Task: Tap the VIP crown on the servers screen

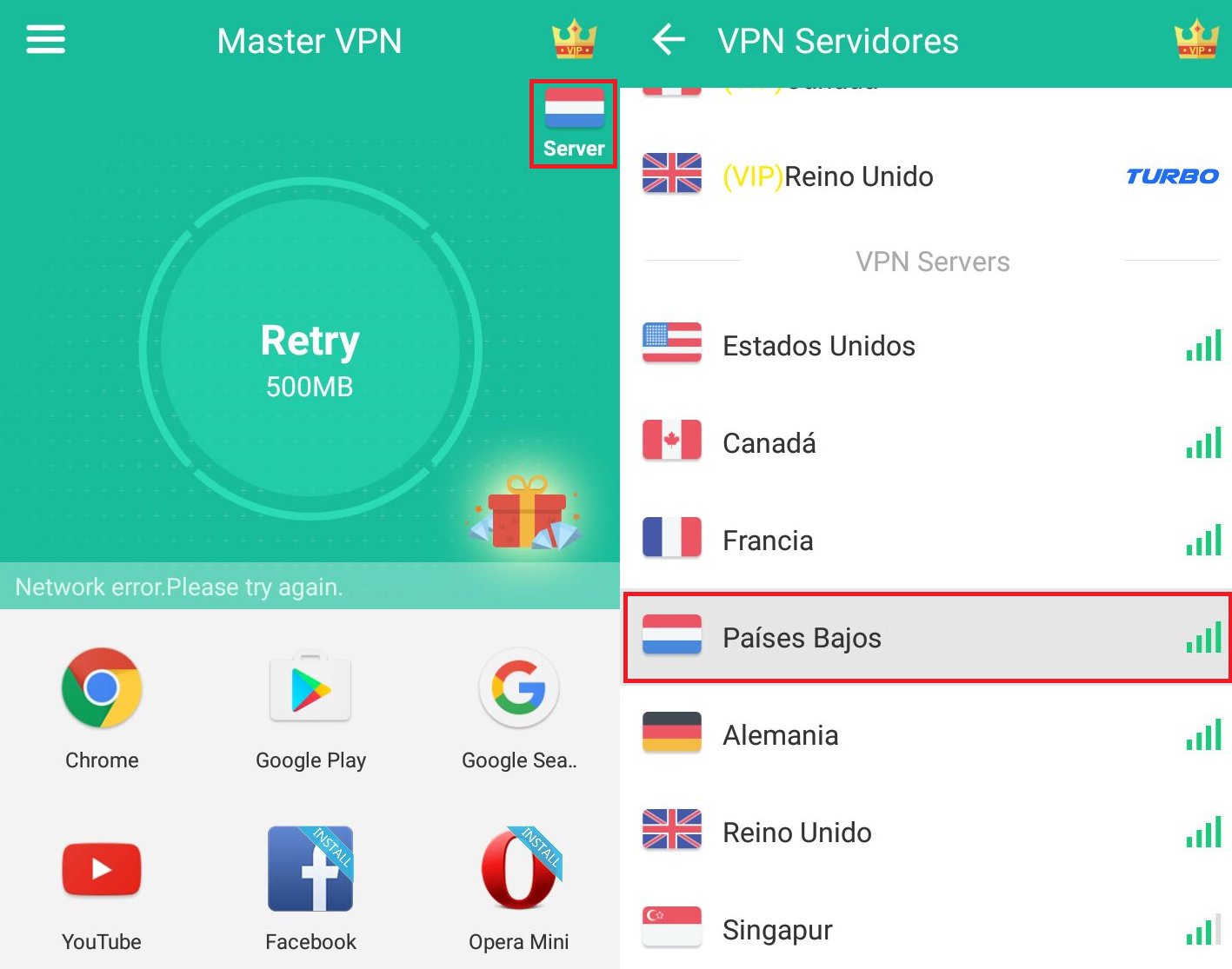Action: tap(1196, 40)
